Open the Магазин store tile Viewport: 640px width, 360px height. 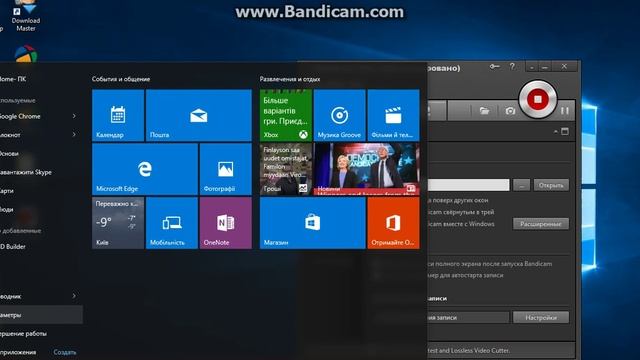(313, 223)
